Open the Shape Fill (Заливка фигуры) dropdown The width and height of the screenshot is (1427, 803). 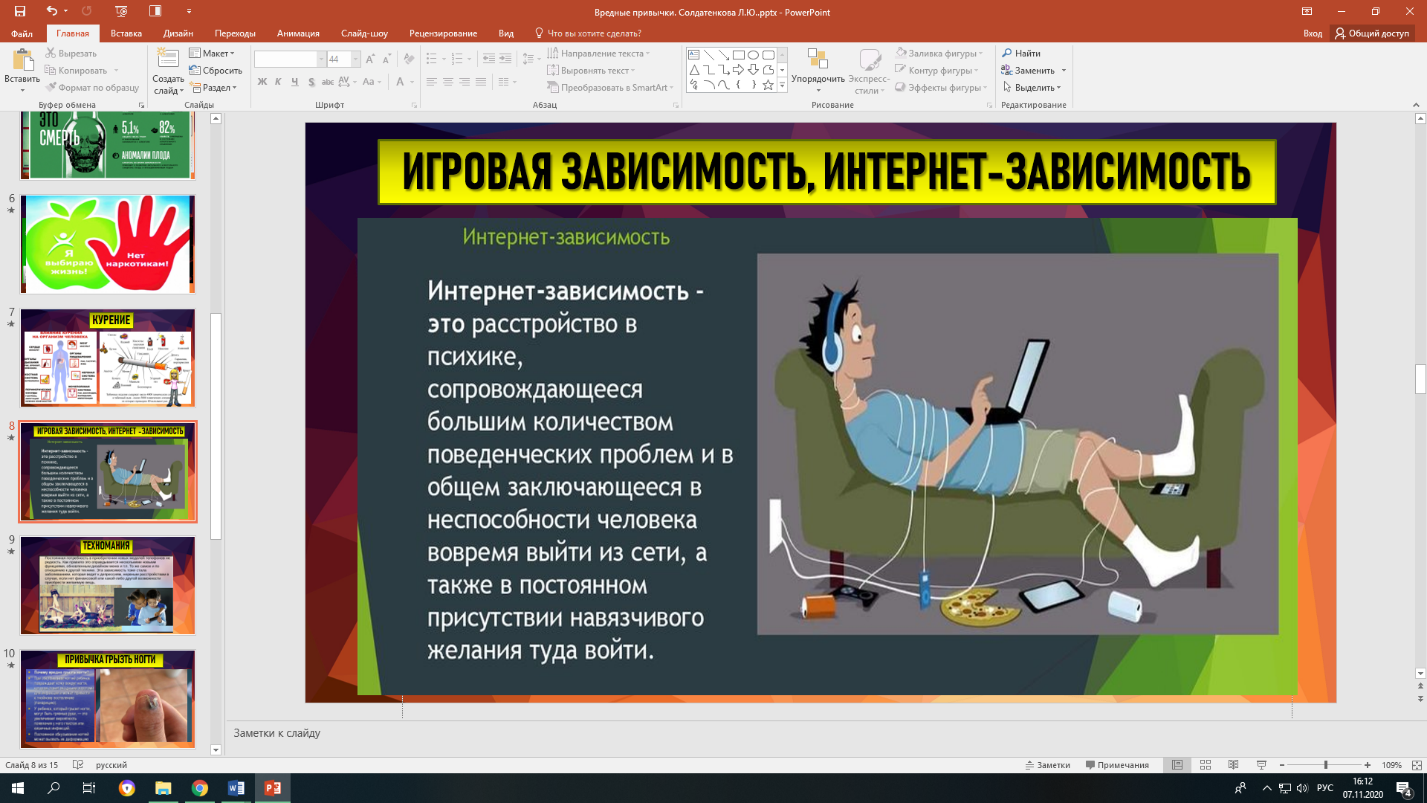pyautogui.click(x=939, y=54)
